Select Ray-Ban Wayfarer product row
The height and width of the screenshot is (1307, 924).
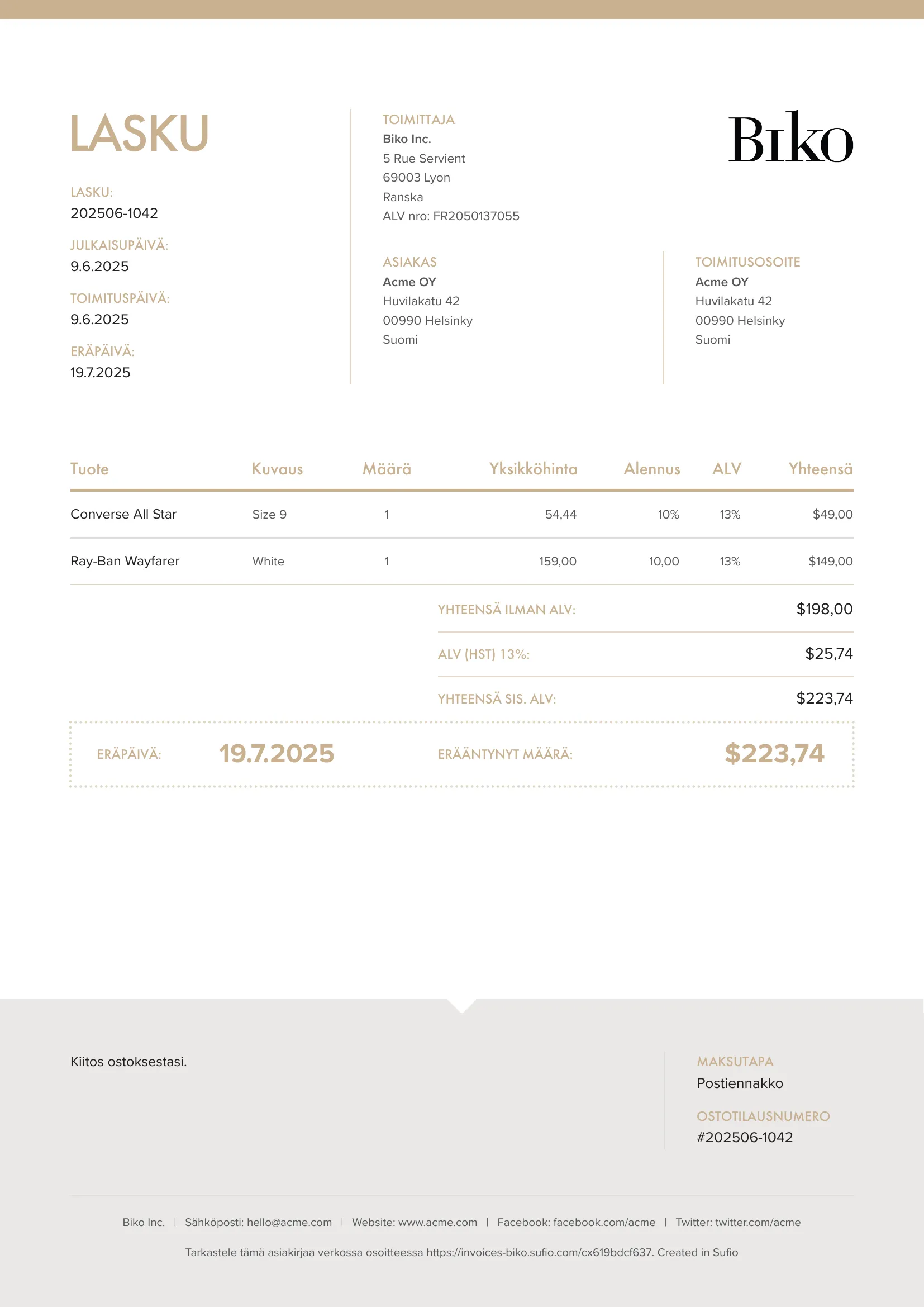click(x=461, y=561)
